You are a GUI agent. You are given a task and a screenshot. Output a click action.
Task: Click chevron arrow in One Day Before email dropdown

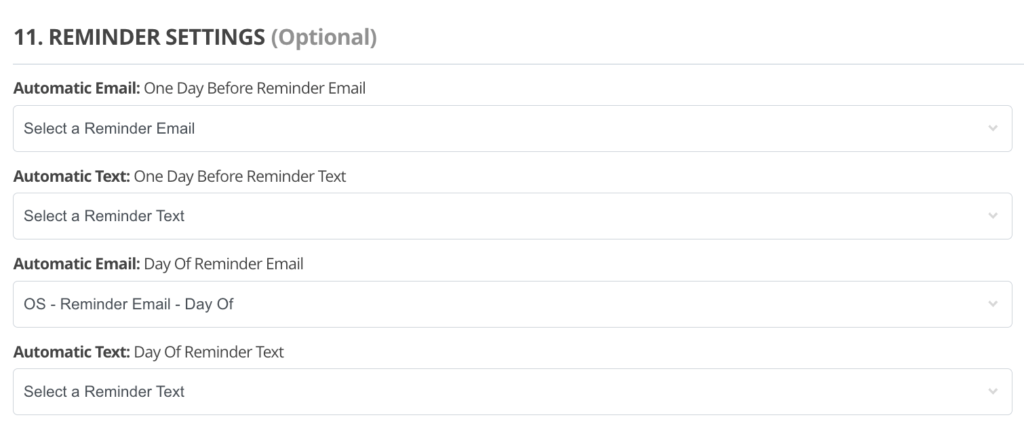pyautogui.click(x=992, y=128)
